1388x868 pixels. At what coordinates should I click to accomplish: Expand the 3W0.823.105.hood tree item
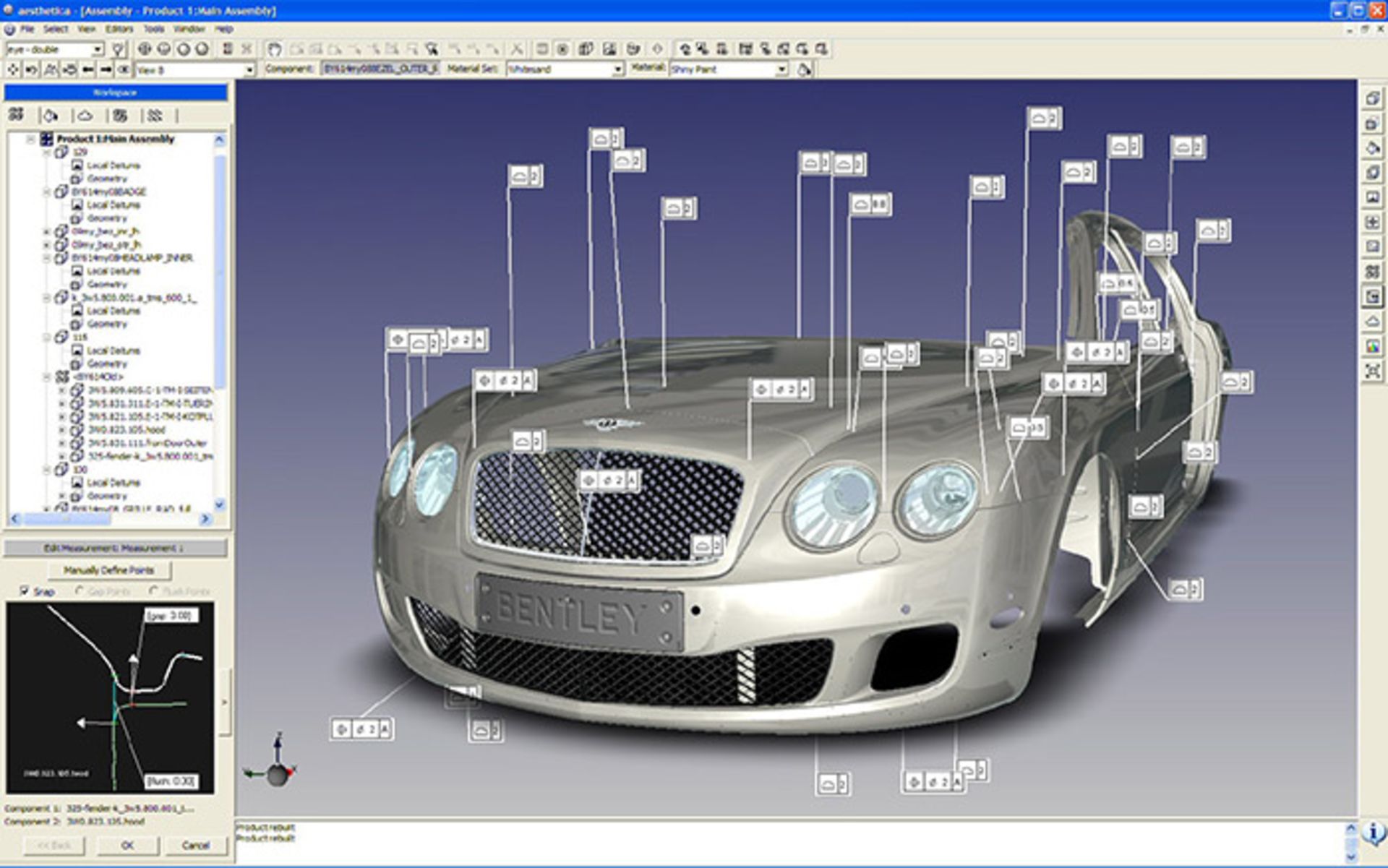click(x=62, y=429)
